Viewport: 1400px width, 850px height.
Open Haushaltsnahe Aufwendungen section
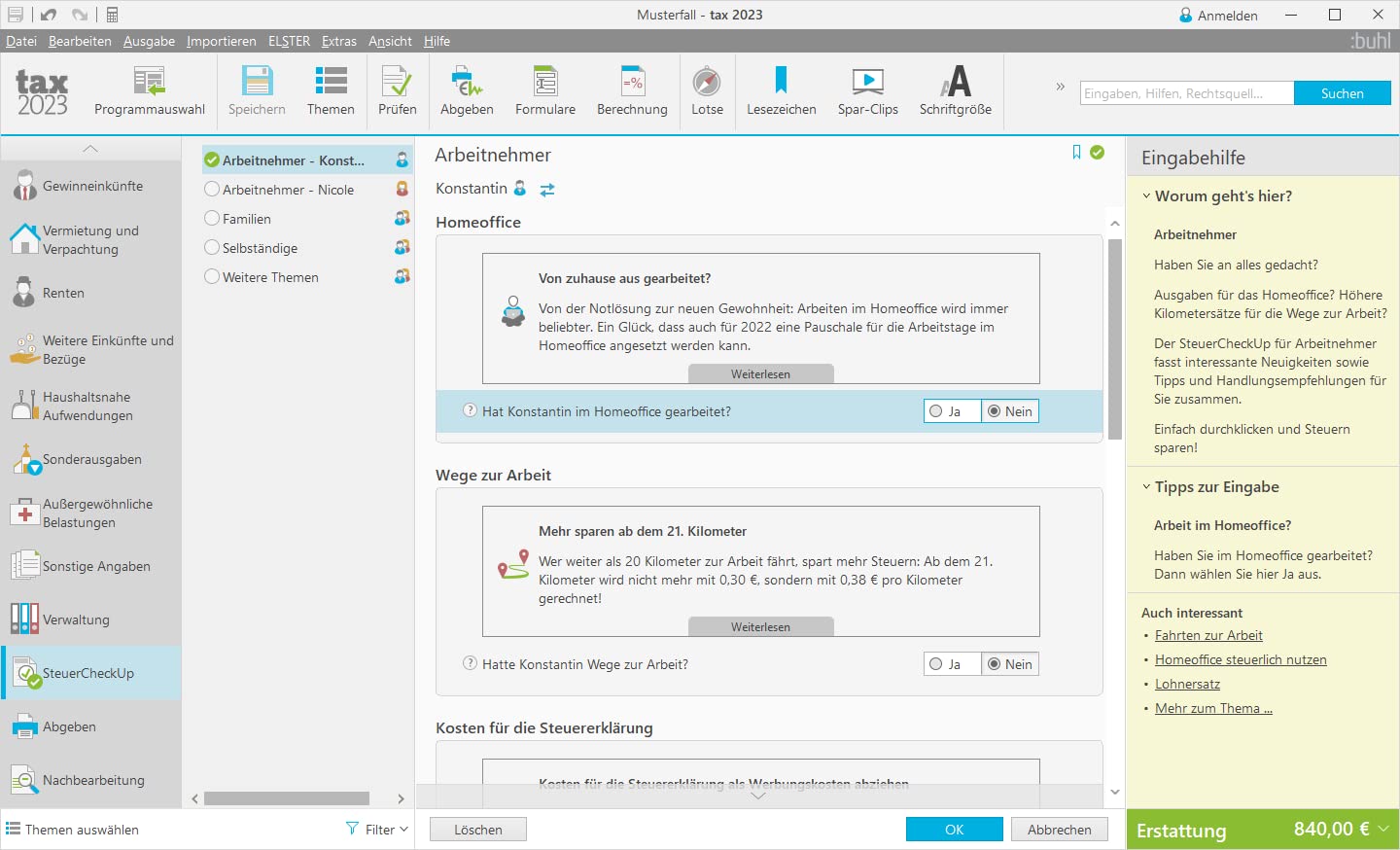point(90,406)
